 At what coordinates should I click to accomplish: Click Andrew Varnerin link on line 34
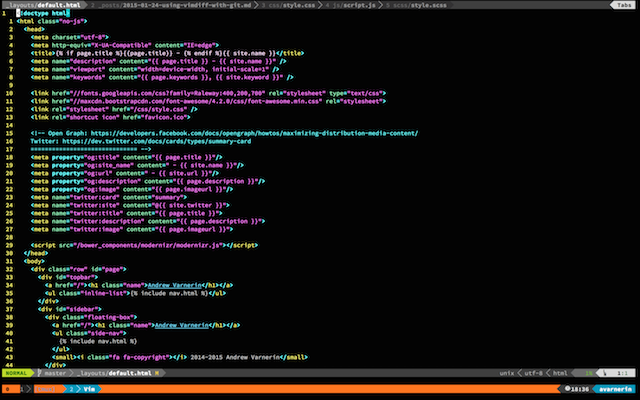(174, 285)
